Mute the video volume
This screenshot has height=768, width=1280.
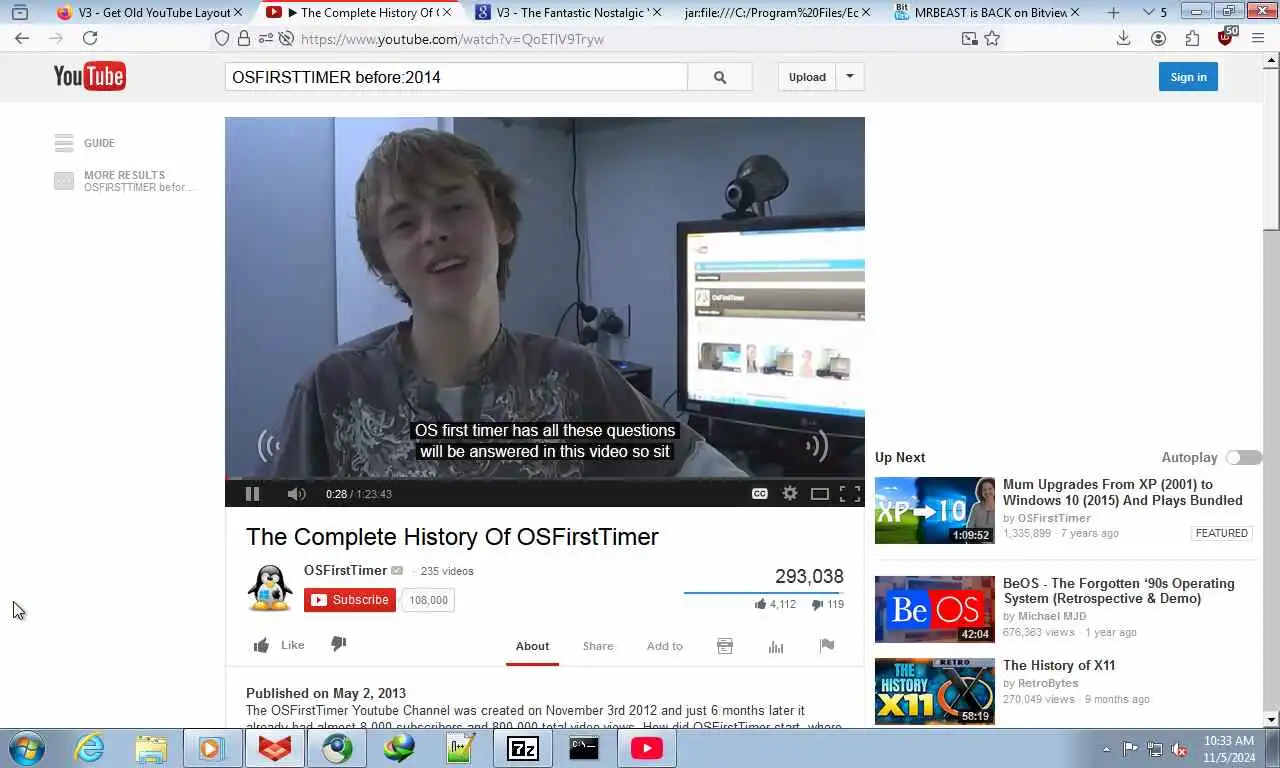[x=296, y=493]
